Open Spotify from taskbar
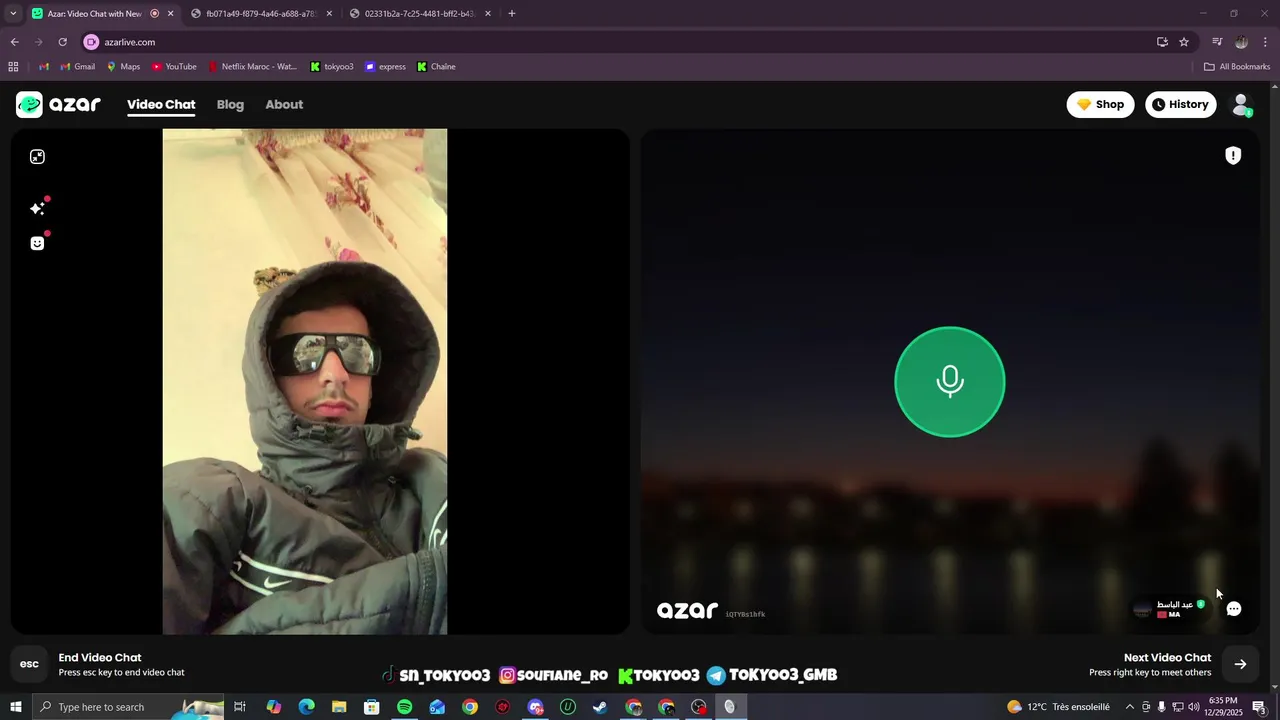 tap(405, 707)
